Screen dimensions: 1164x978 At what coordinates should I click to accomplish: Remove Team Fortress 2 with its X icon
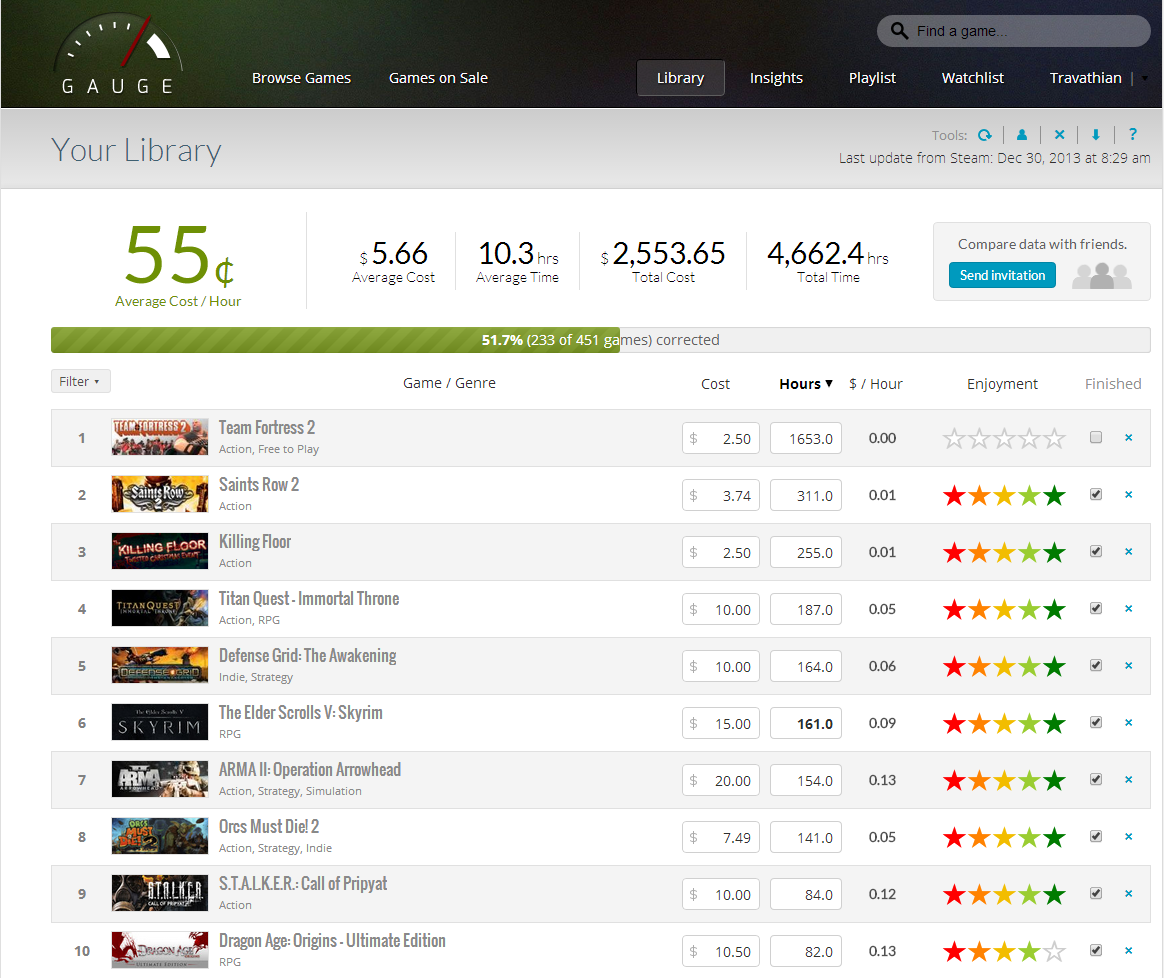[1128, 437]
